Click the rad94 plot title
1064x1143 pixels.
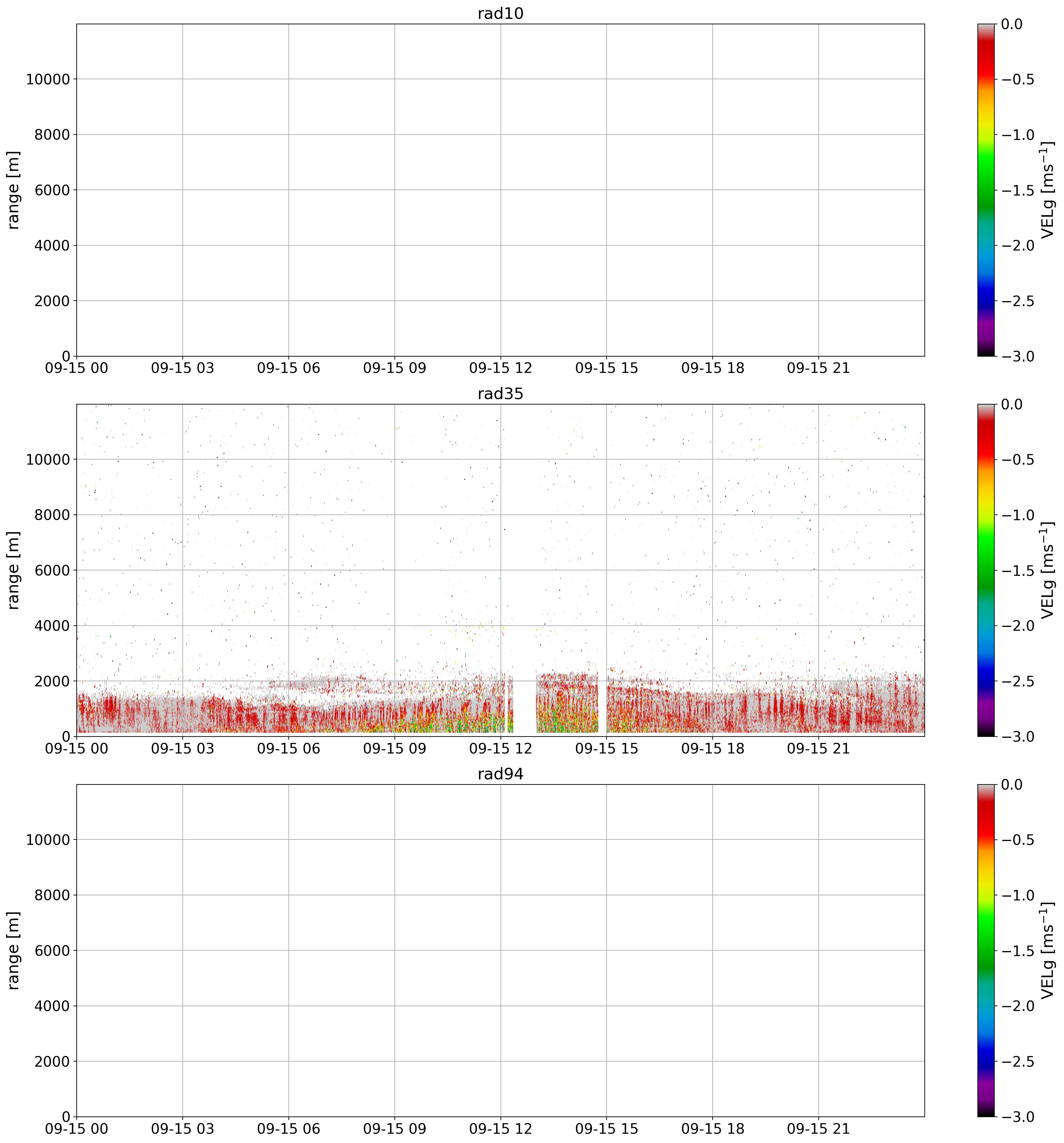tap(500, 774)
